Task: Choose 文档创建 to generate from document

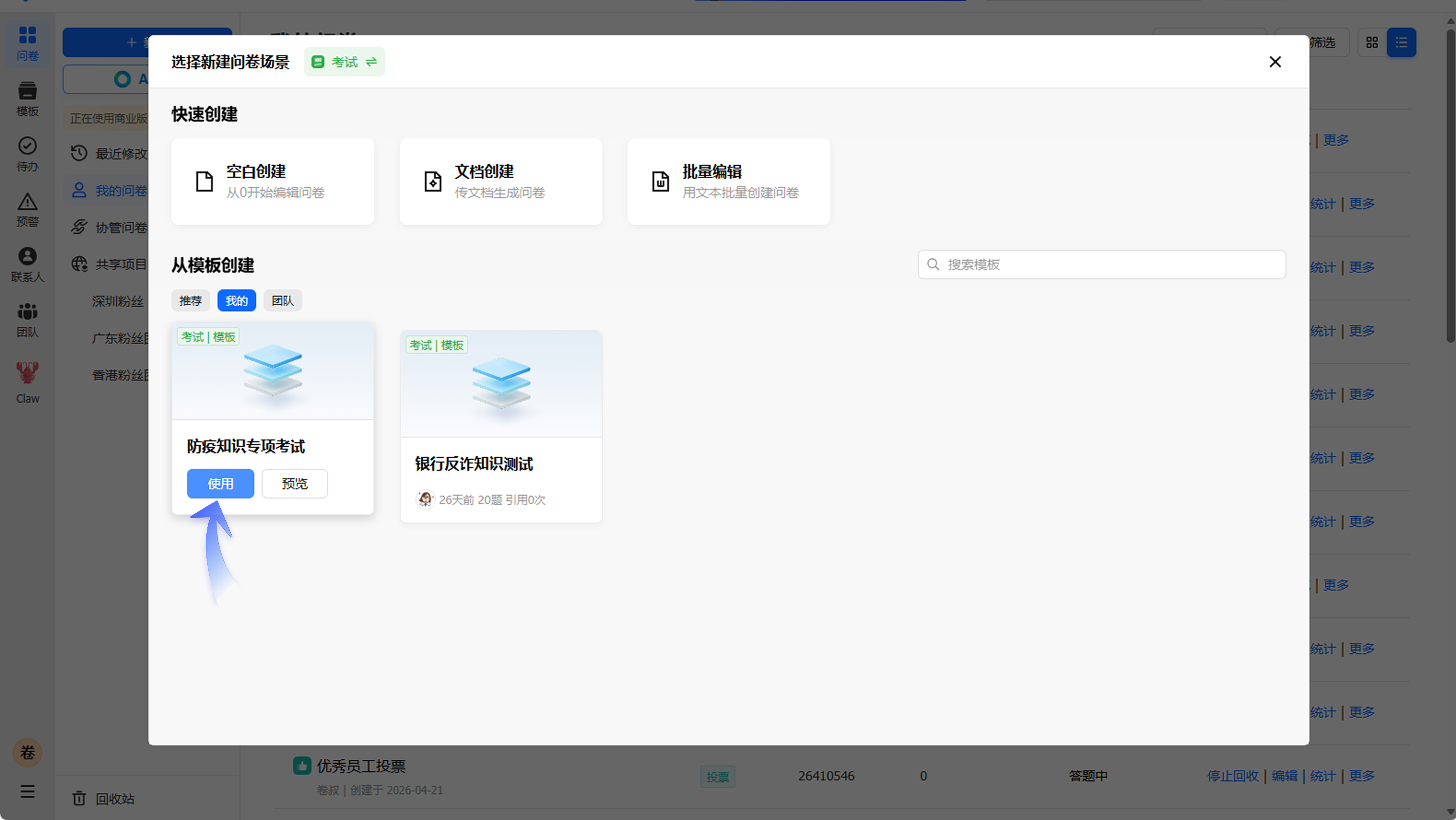Action: click(501, 182)
